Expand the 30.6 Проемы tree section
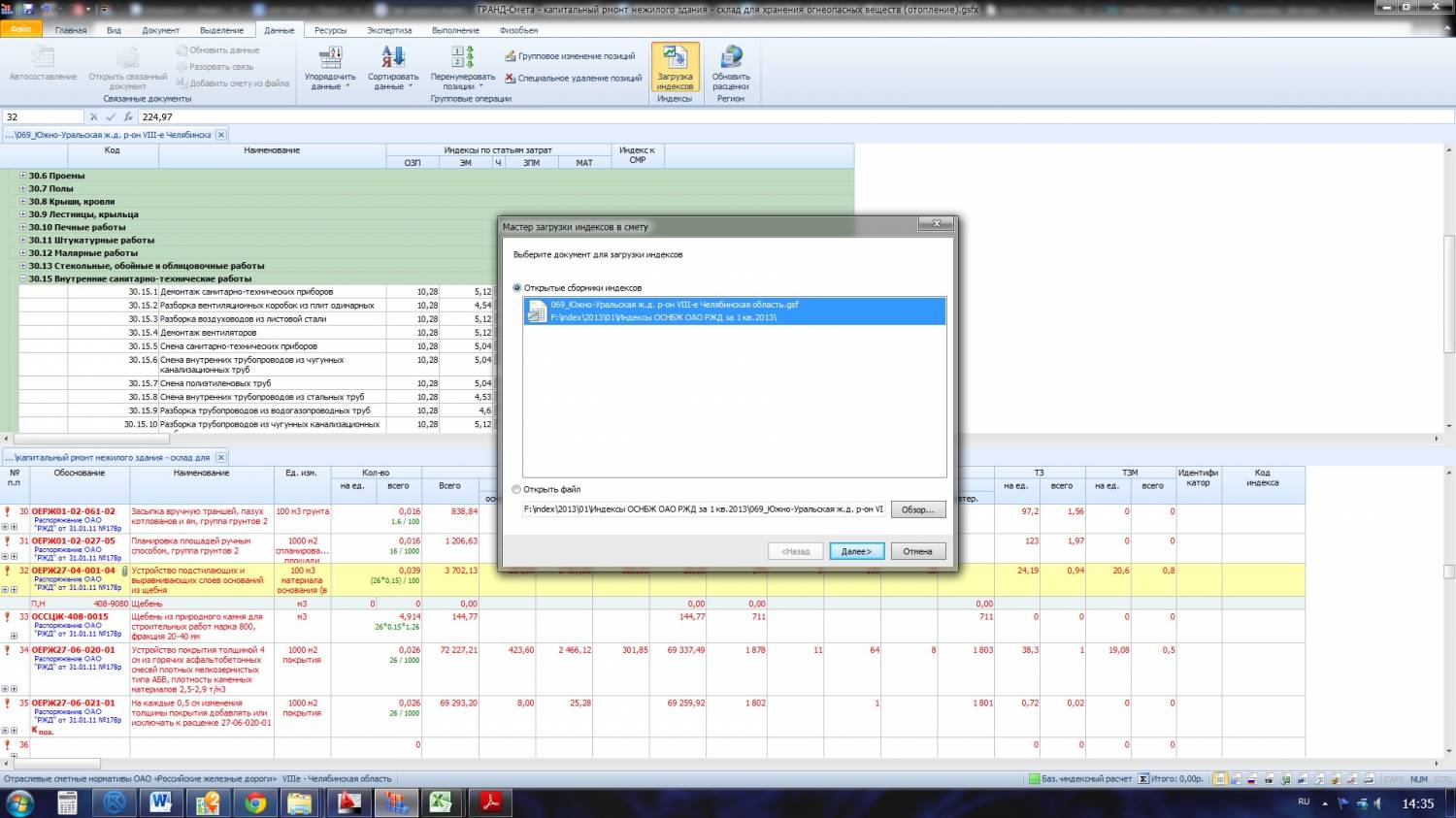 [22, 176]
